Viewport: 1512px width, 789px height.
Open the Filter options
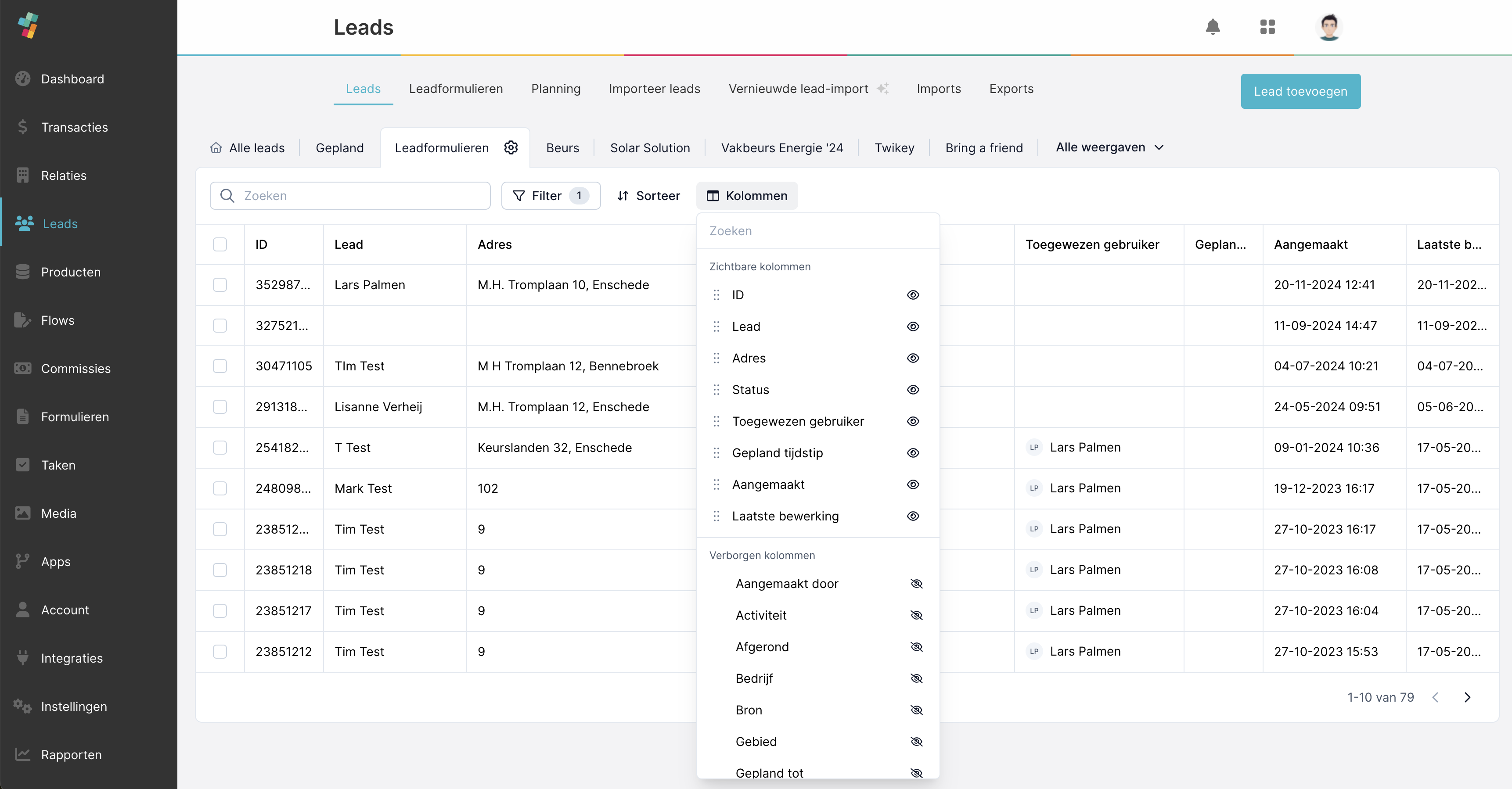click(550, 195)
